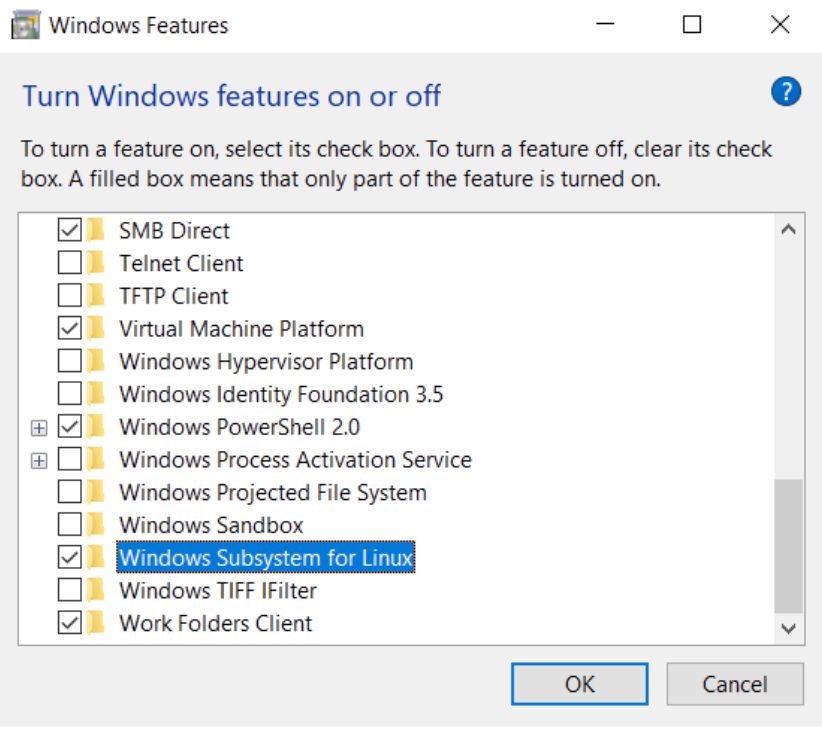Image resolution: width=822 pixels, height=730 pixels.
Task: Click the scrollbar down arrow
Action: coord(788,628)
